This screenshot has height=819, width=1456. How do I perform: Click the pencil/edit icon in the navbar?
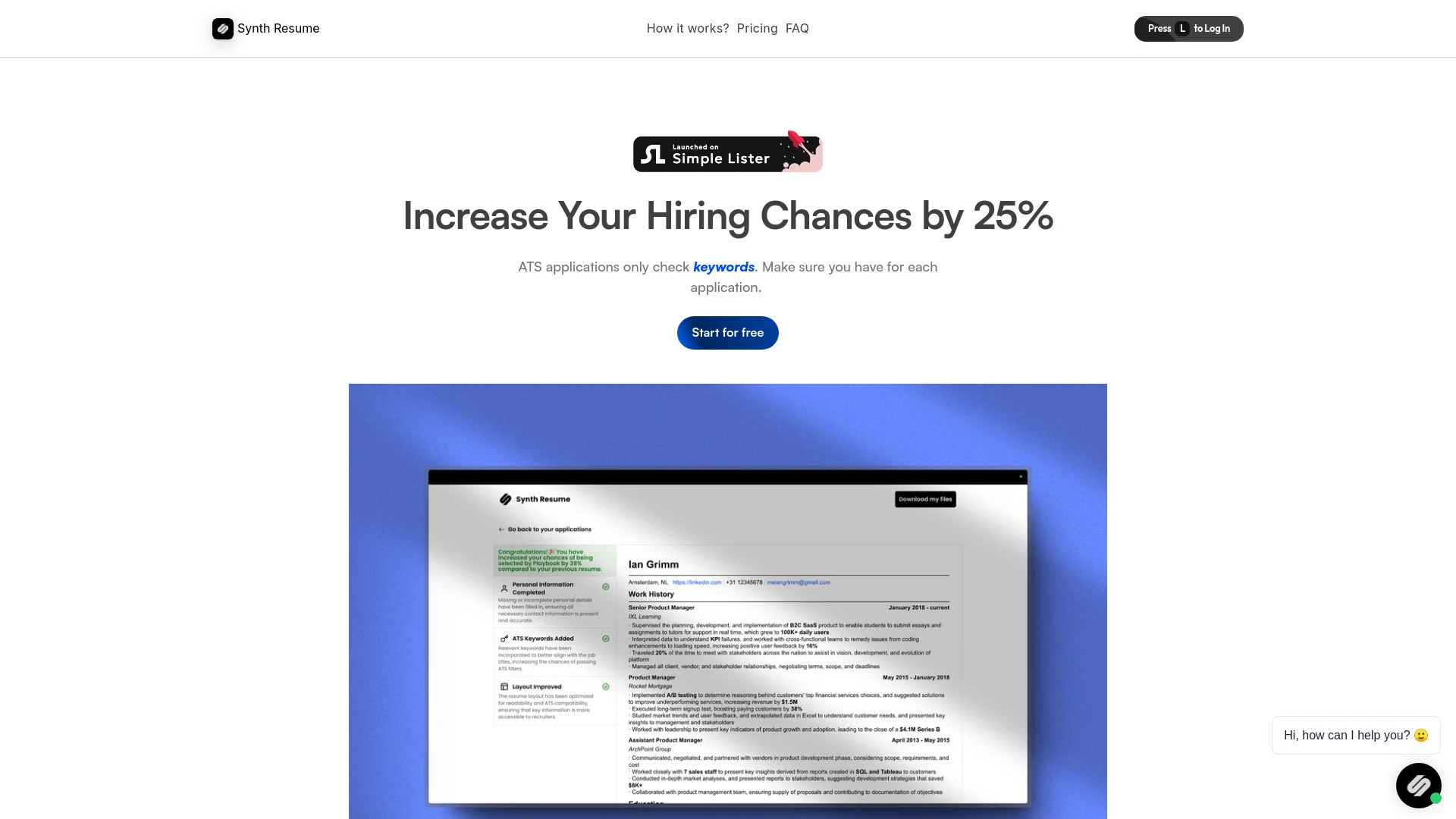tap(222, 28)
